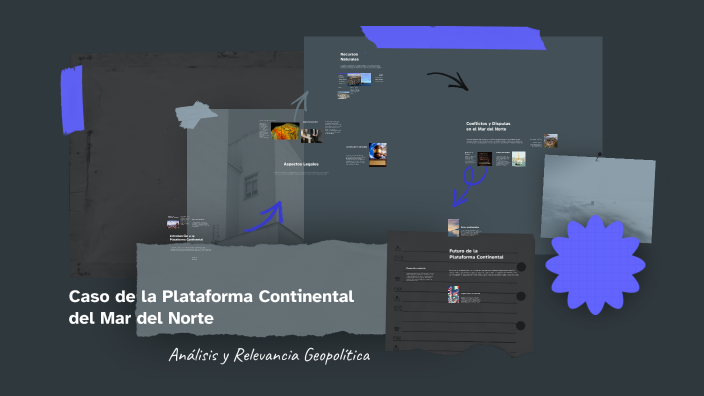Open the orange heat-map thumbnail
The height and width of the screenshot is (396, 704).
click(285, 132)
